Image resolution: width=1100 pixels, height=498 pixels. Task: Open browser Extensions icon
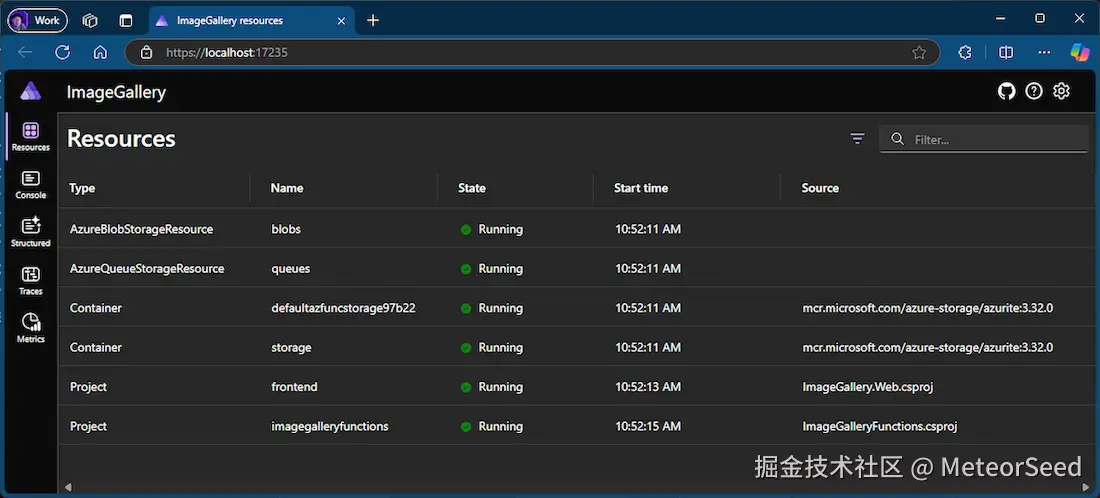965,53
